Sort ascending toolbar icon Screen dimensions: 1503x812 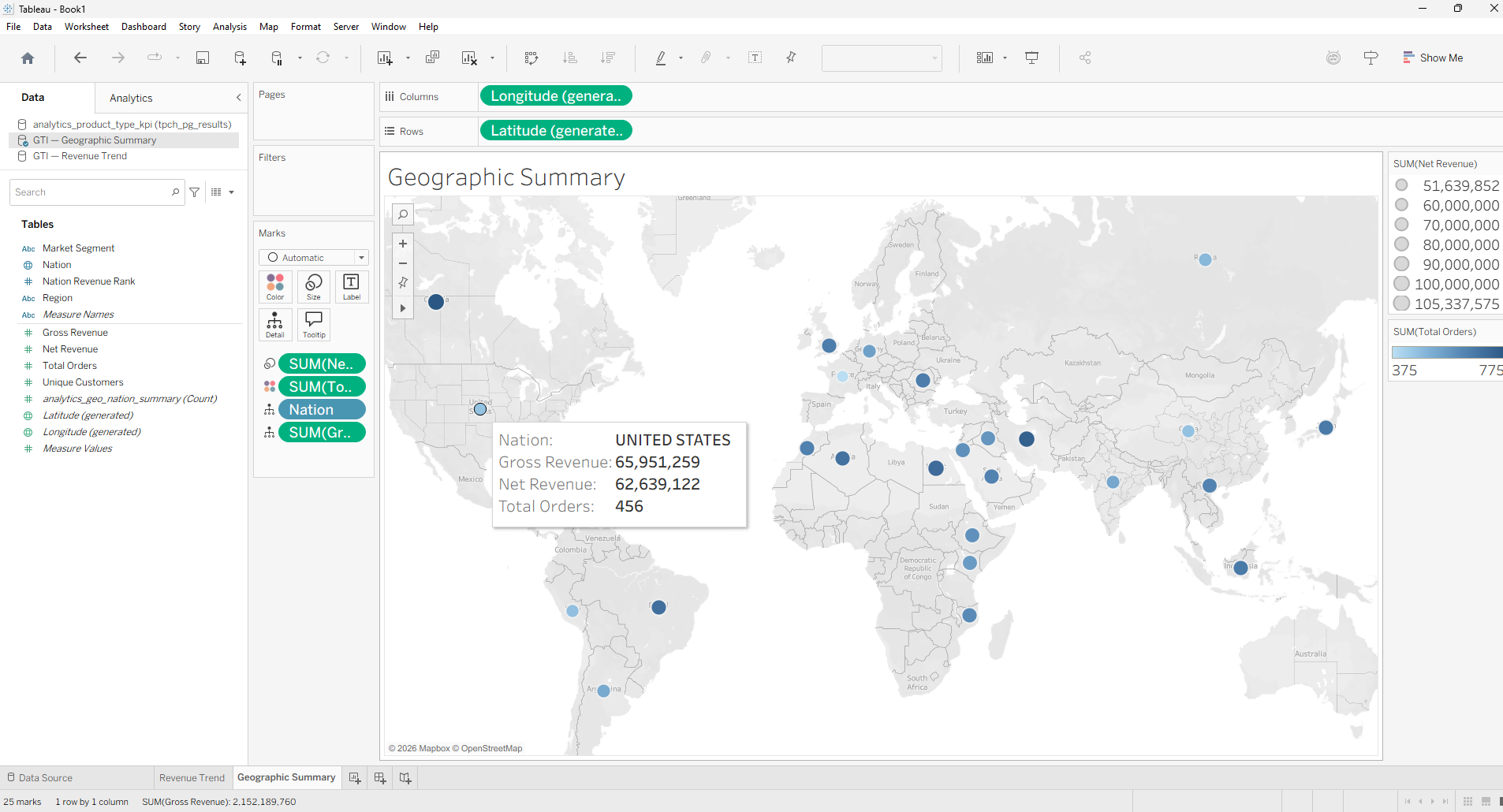570,58
